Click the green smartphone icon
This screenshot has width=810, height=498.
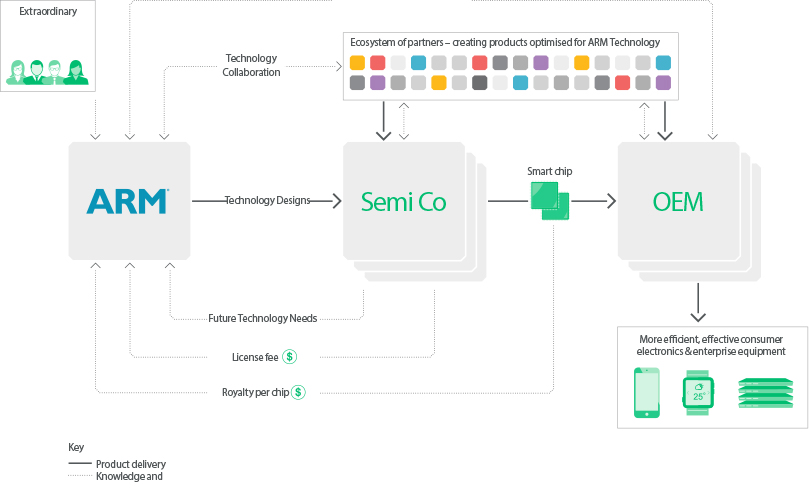[x=647, y=392]
